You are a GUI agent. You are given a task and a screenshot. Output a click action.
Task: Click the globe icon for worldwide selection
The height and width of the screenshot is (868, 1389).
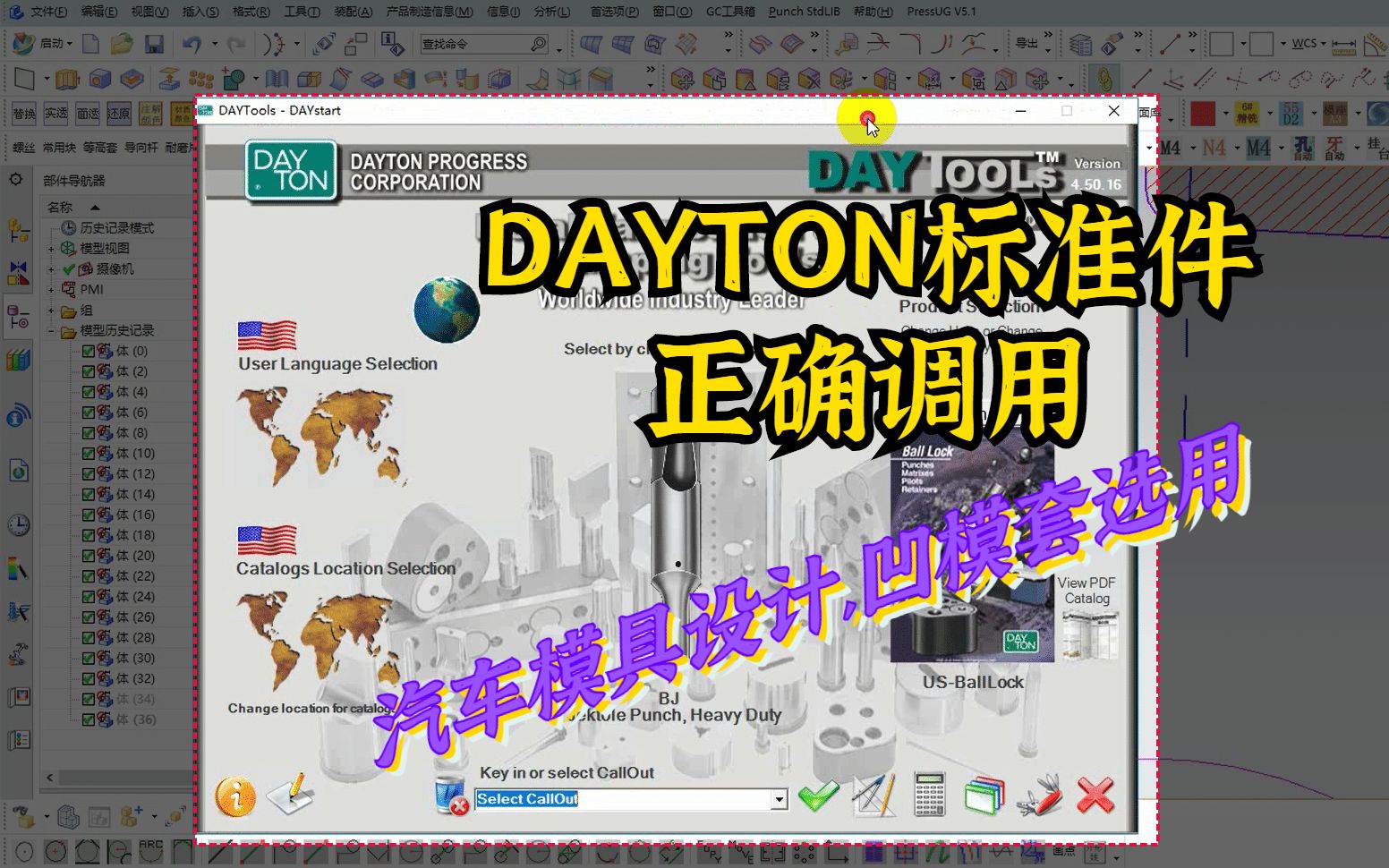tap(447, 311)
